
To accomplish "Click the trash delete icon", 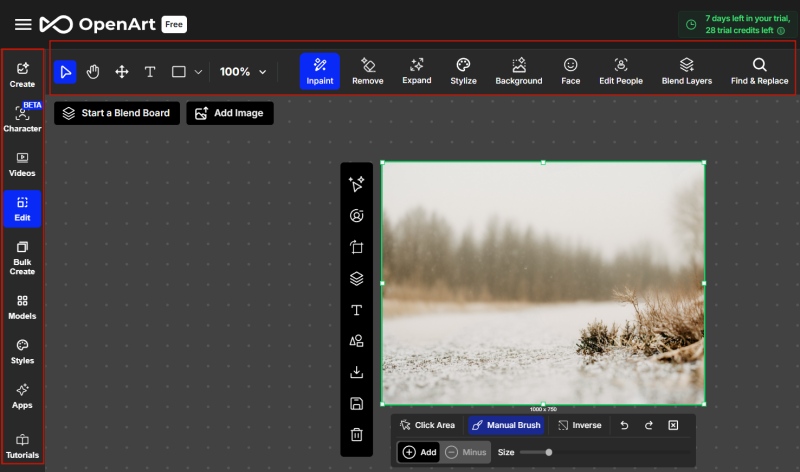I will [x=356, y=434].
